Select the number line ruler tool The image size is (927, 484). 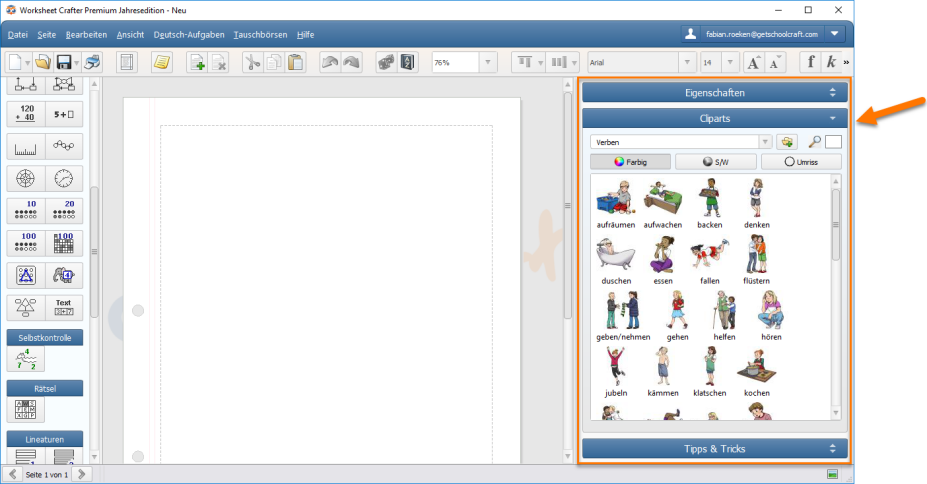pyautogui.click(x=27, y=147)
